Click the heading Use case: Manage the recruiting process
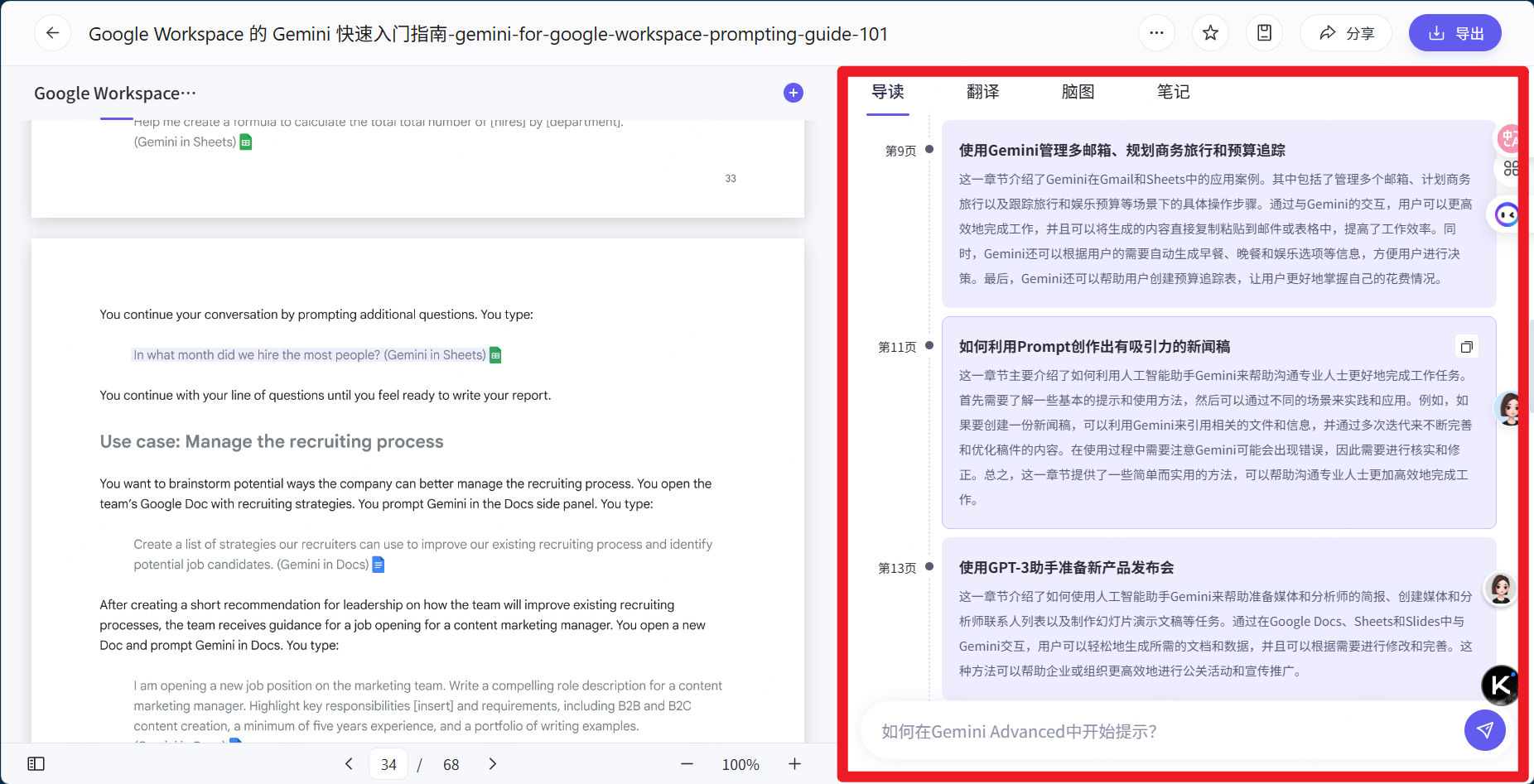 [x=272, y=441]
